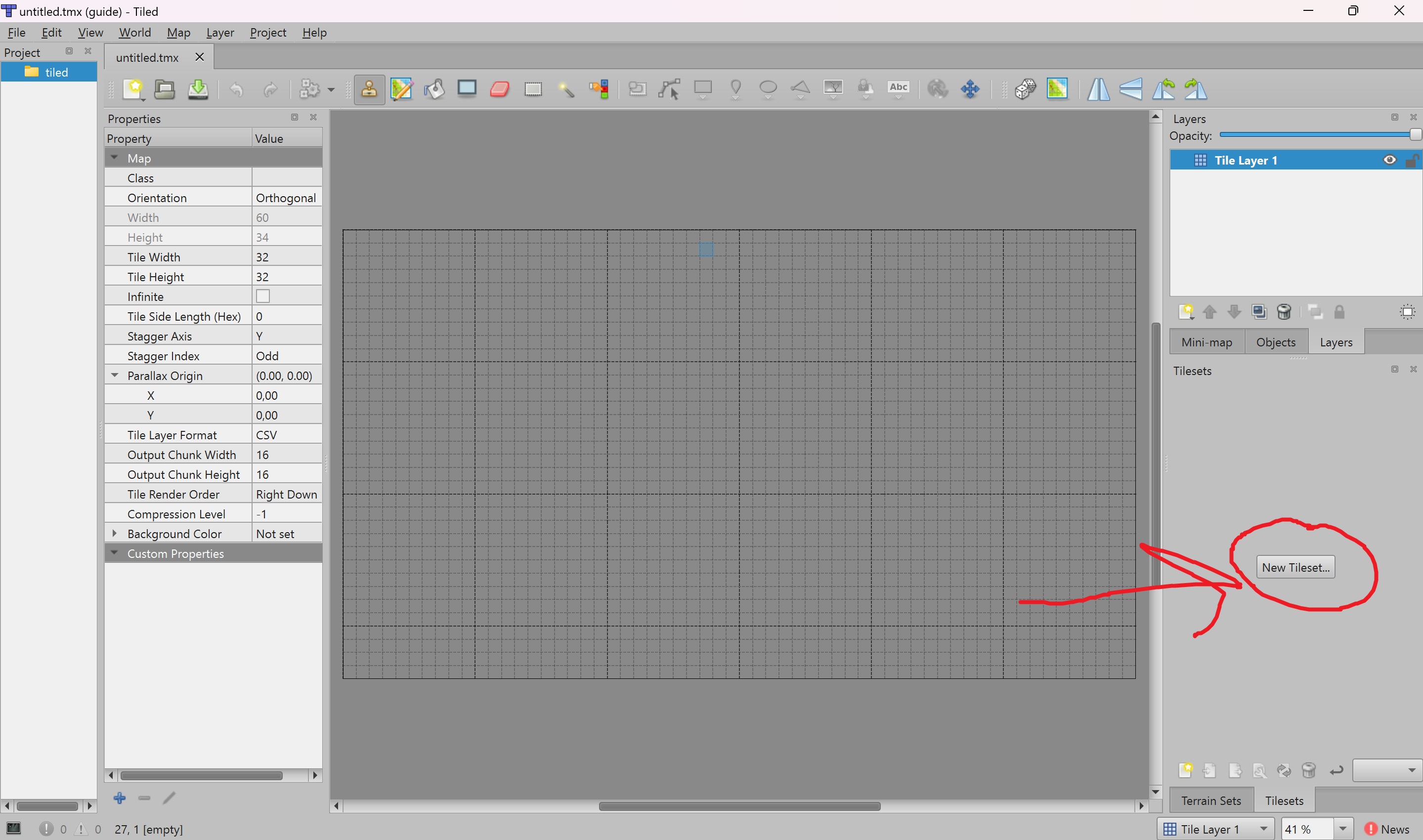Select the Polygon tool icon
Viewport: 1423px width, 840px height.
[x=800, y=87]
